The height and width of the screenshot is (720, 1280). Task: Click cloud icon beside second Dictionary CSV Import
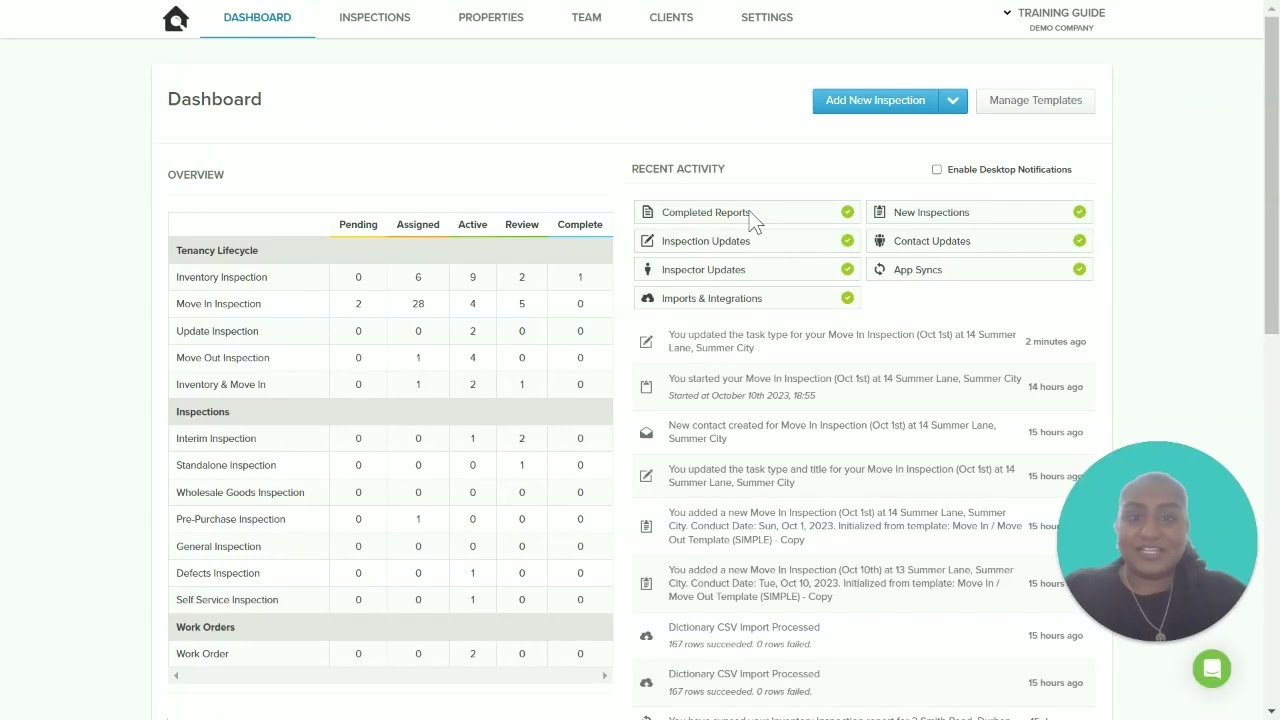tap(646, 683)
